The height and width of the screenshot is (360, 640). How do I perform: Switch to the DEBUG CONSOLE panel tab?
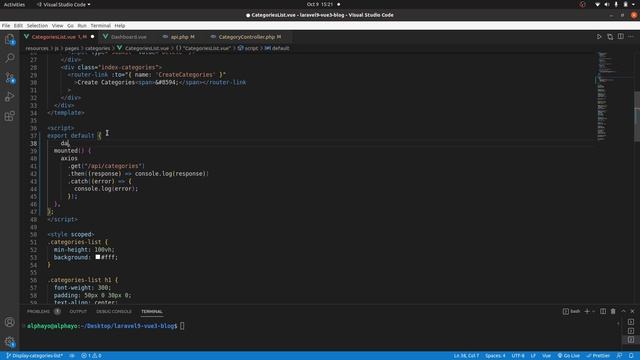coord(114,311)
